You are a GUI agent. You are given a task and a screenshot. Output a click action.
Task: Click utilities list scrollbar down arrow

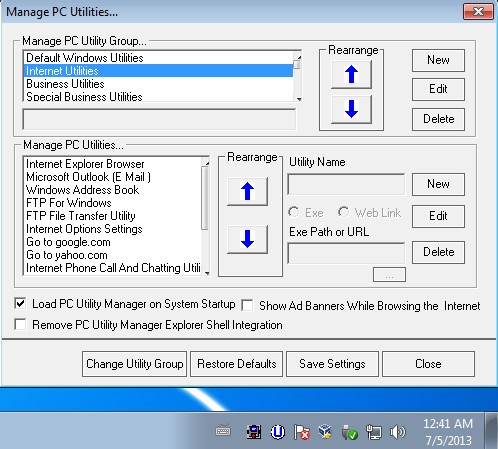click(x=206, y=272)
